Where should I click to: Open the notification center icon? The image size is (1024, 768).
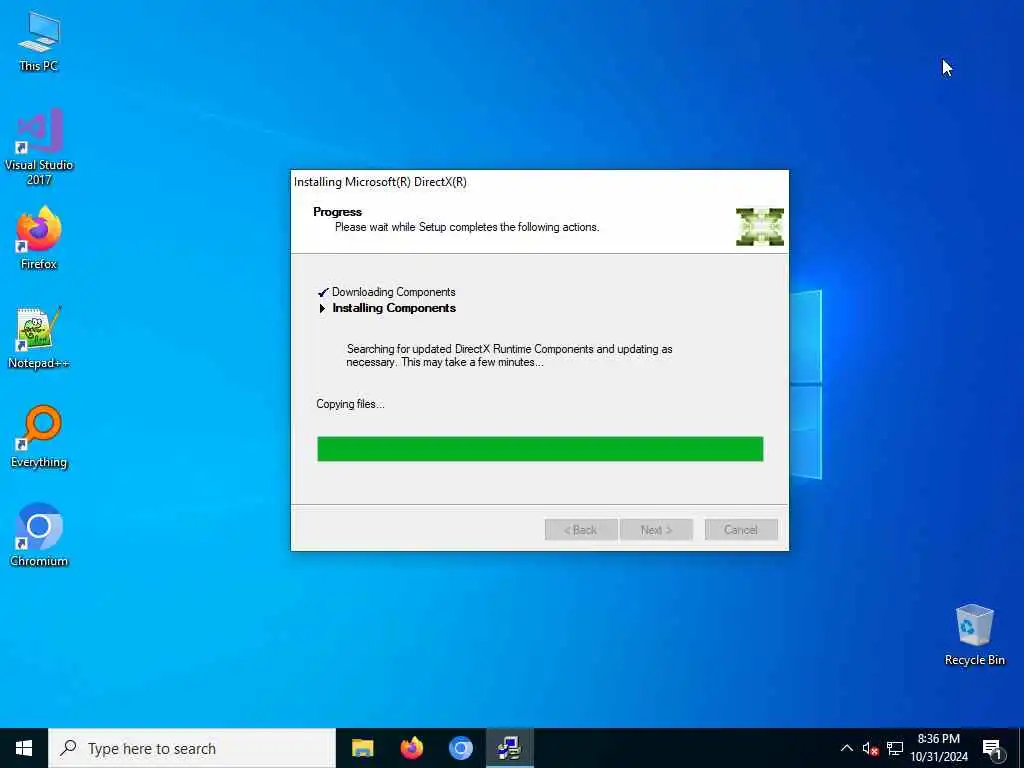coord(991,748)
